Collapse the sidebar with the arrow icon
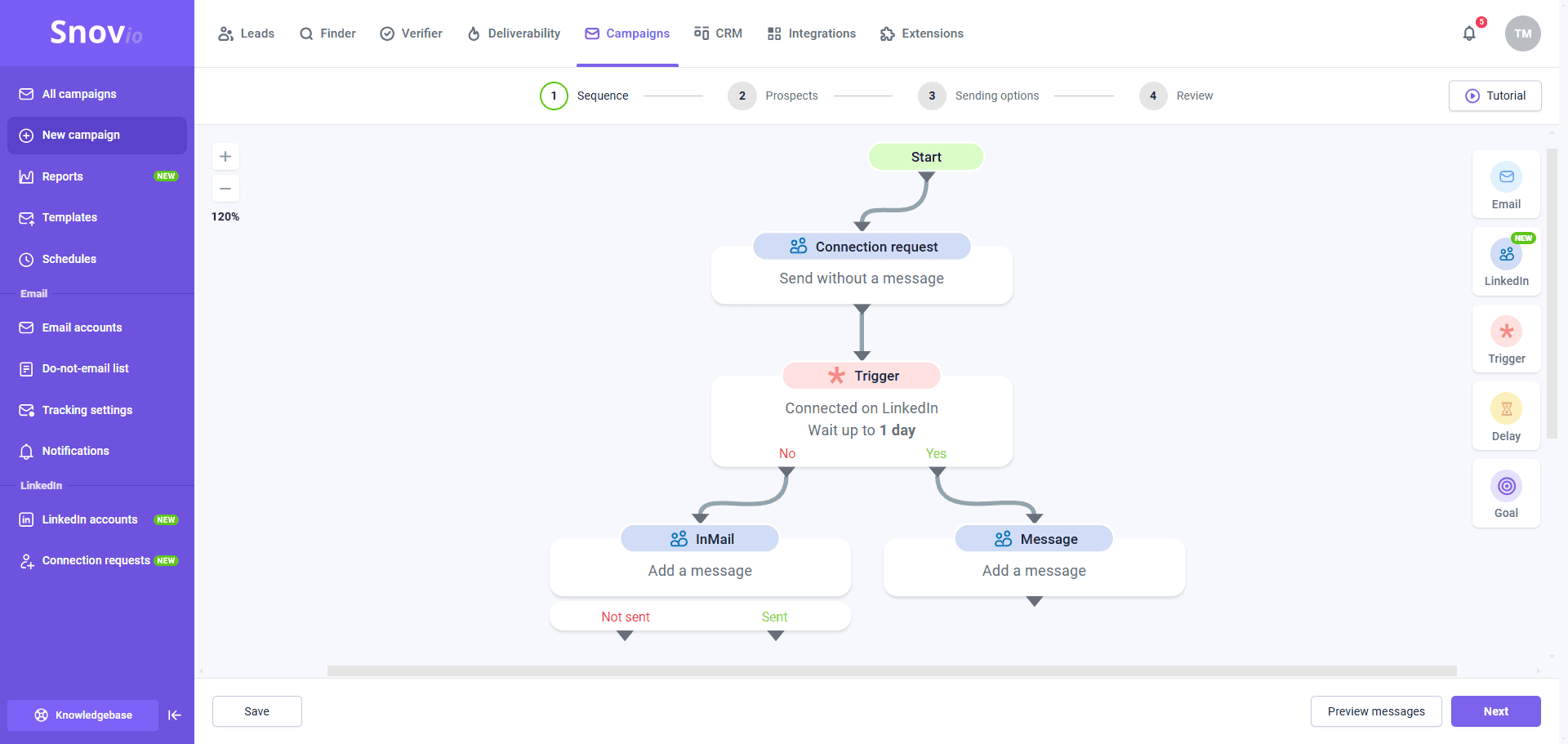This screenshot has height=744, width=1568. [175, 715]
